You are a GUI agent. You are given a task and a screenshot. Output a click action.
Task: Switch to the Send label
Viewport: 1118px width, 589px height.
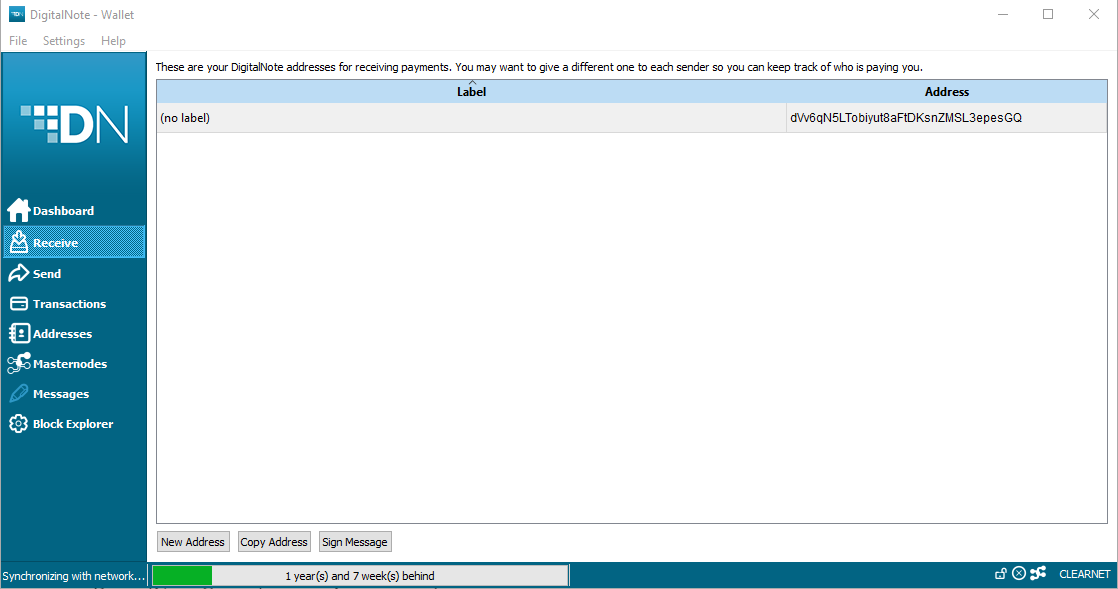[47, 274]
